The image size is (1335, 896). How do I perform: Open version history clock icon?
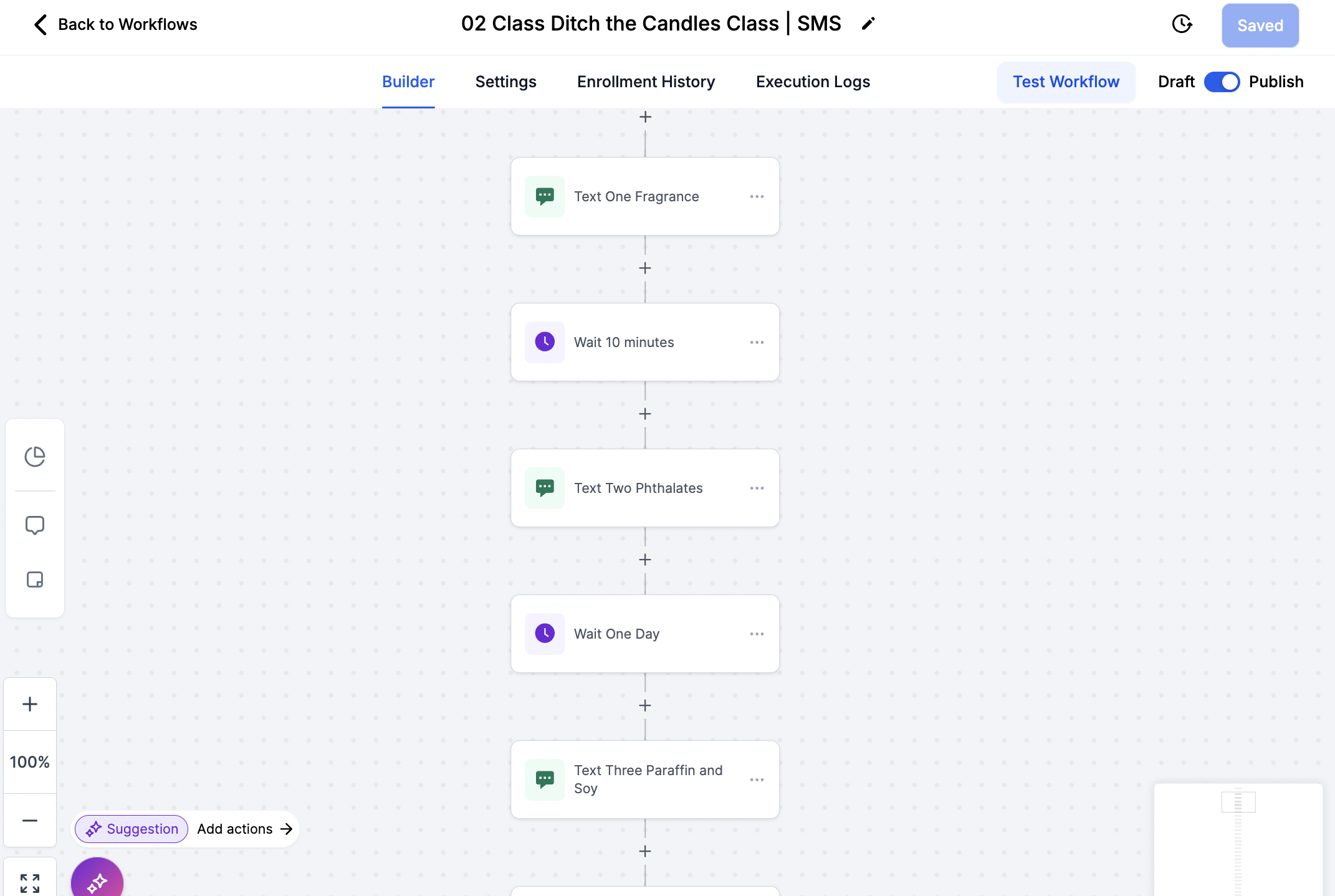[1182, 24]
